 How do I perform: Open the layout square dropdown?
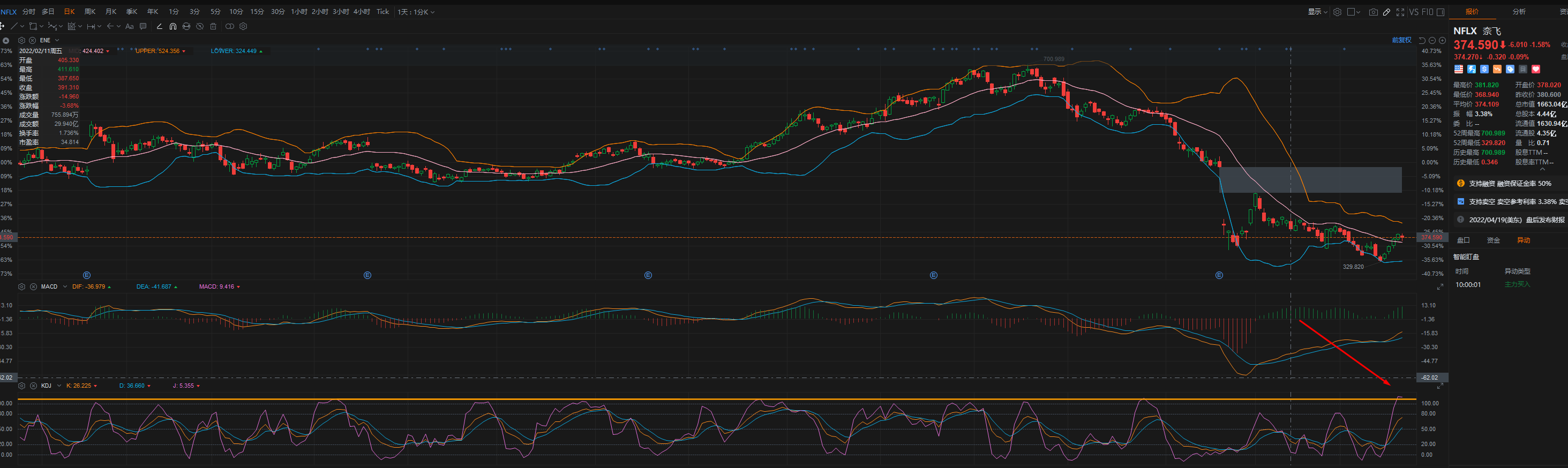coord(1354,12)
